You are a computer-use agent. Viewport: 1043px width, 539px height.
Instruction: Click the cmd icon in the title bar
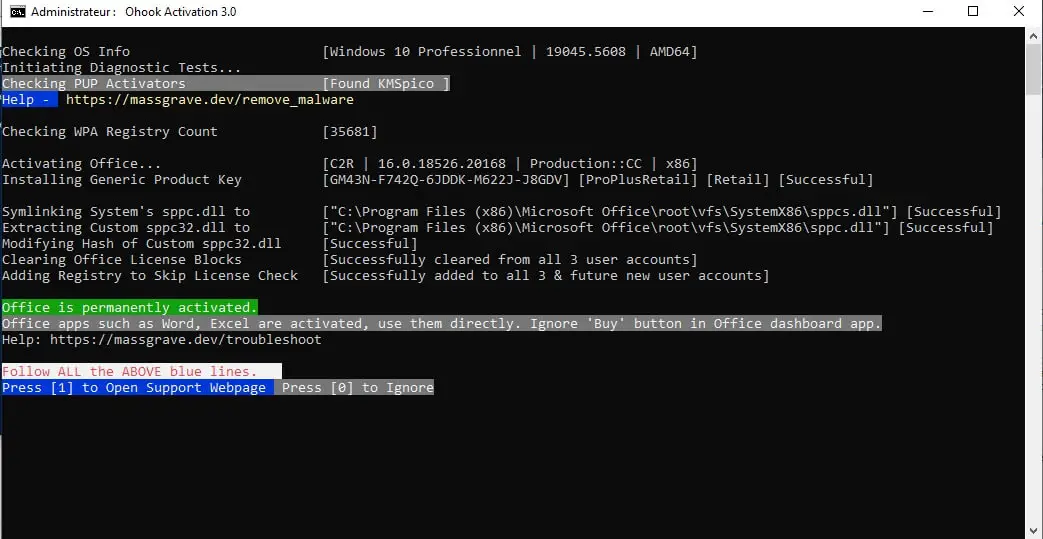tap(18, 11)
